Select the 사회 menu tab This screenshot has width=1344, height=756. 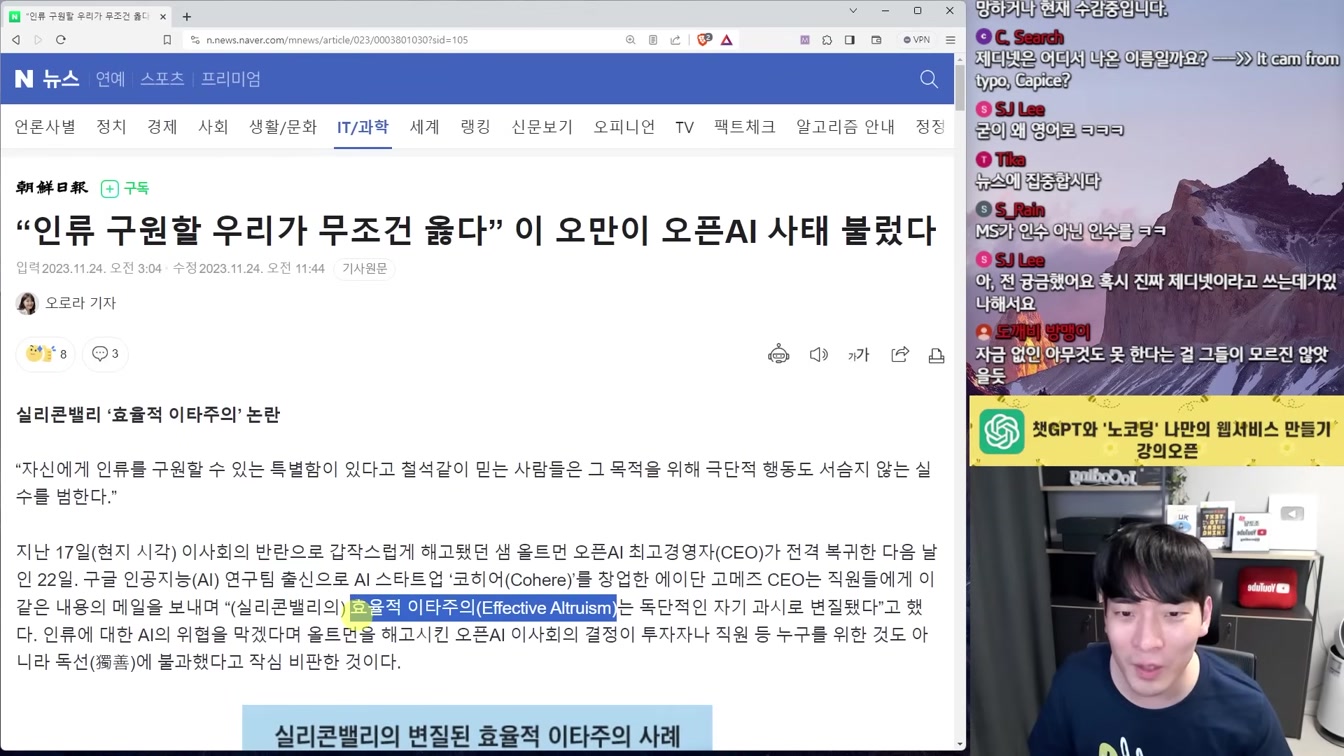tap(213, 127)
